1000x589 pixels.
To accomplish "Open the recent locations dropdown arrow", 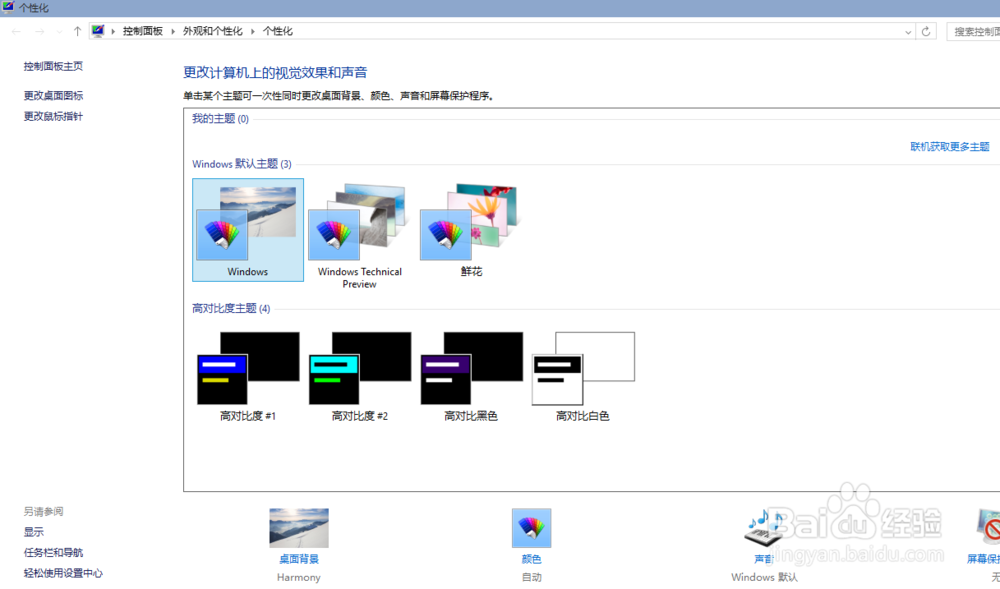I will pos(59,32).
